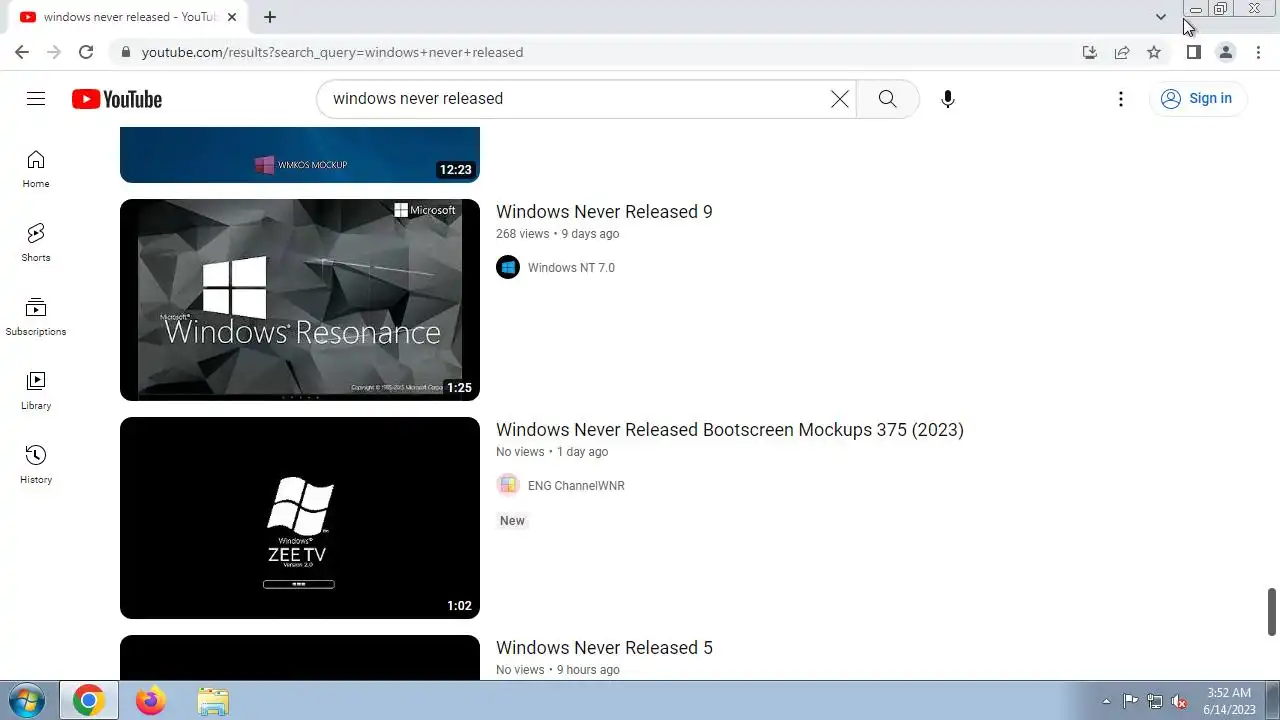Expand the tab search dropdown arrow
This screenshot has height=720, width=1280.
pyautogui.click(x=1160, y=17)
